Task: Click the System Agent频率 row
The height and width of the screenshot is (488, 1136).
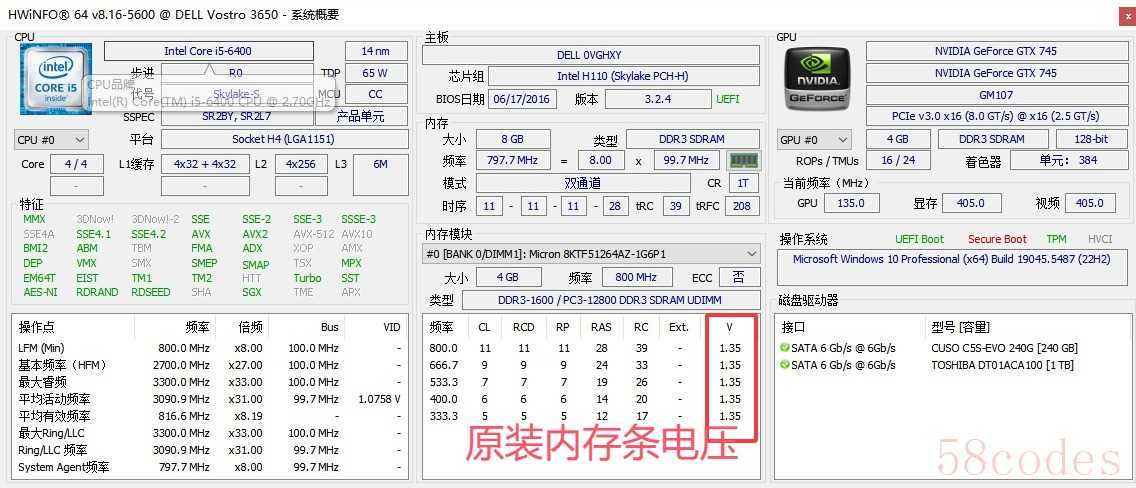Action: click(x=209, y=467)
